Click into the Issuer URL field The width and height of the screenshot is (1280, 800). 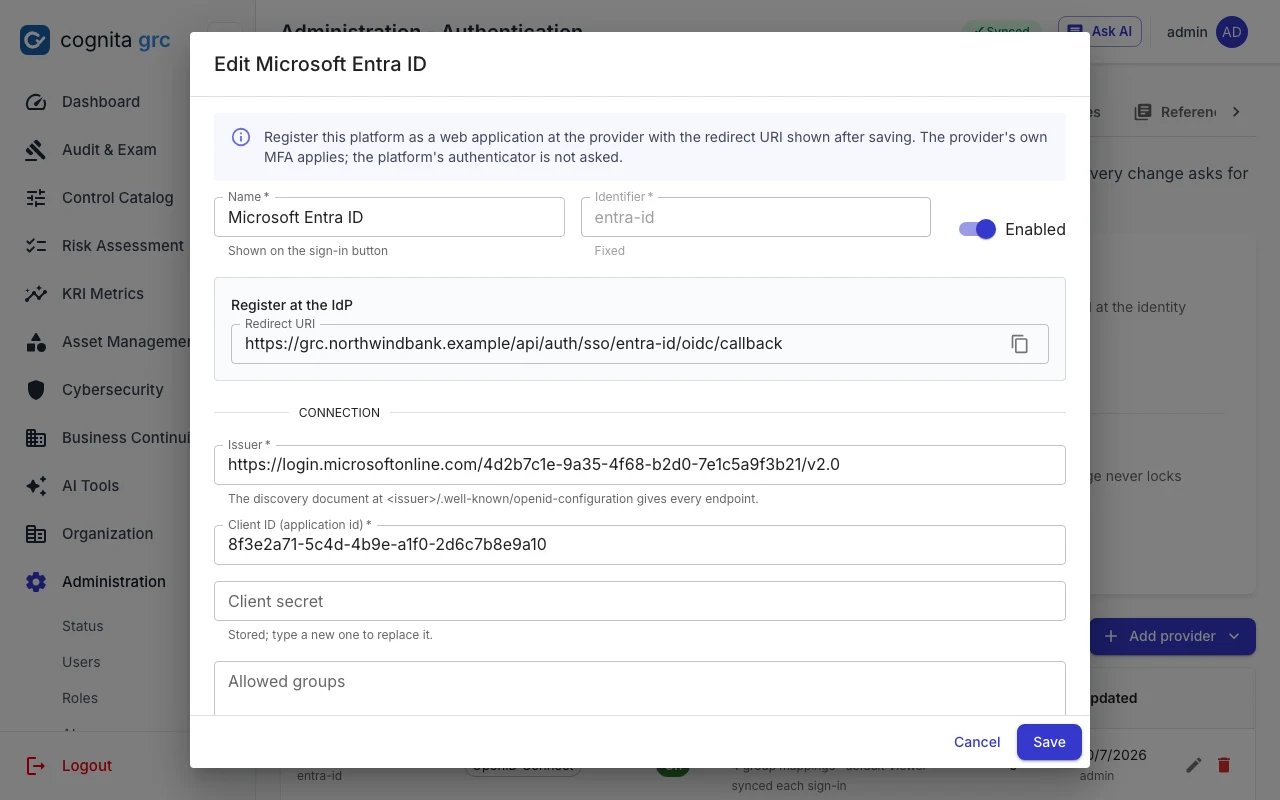[640, 465]
